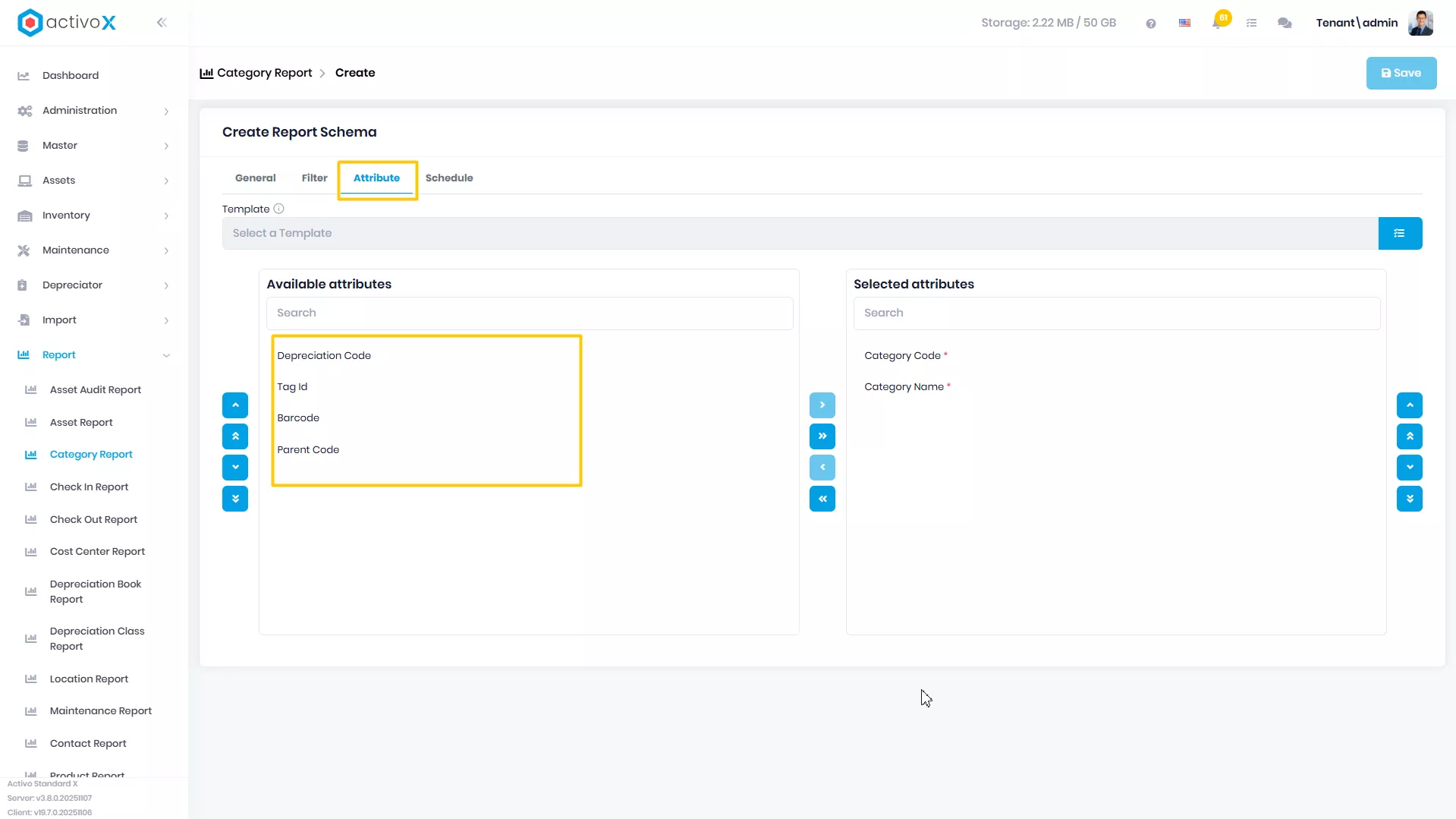
Task: Select Depreciation Code attribute
Action: 324,356
